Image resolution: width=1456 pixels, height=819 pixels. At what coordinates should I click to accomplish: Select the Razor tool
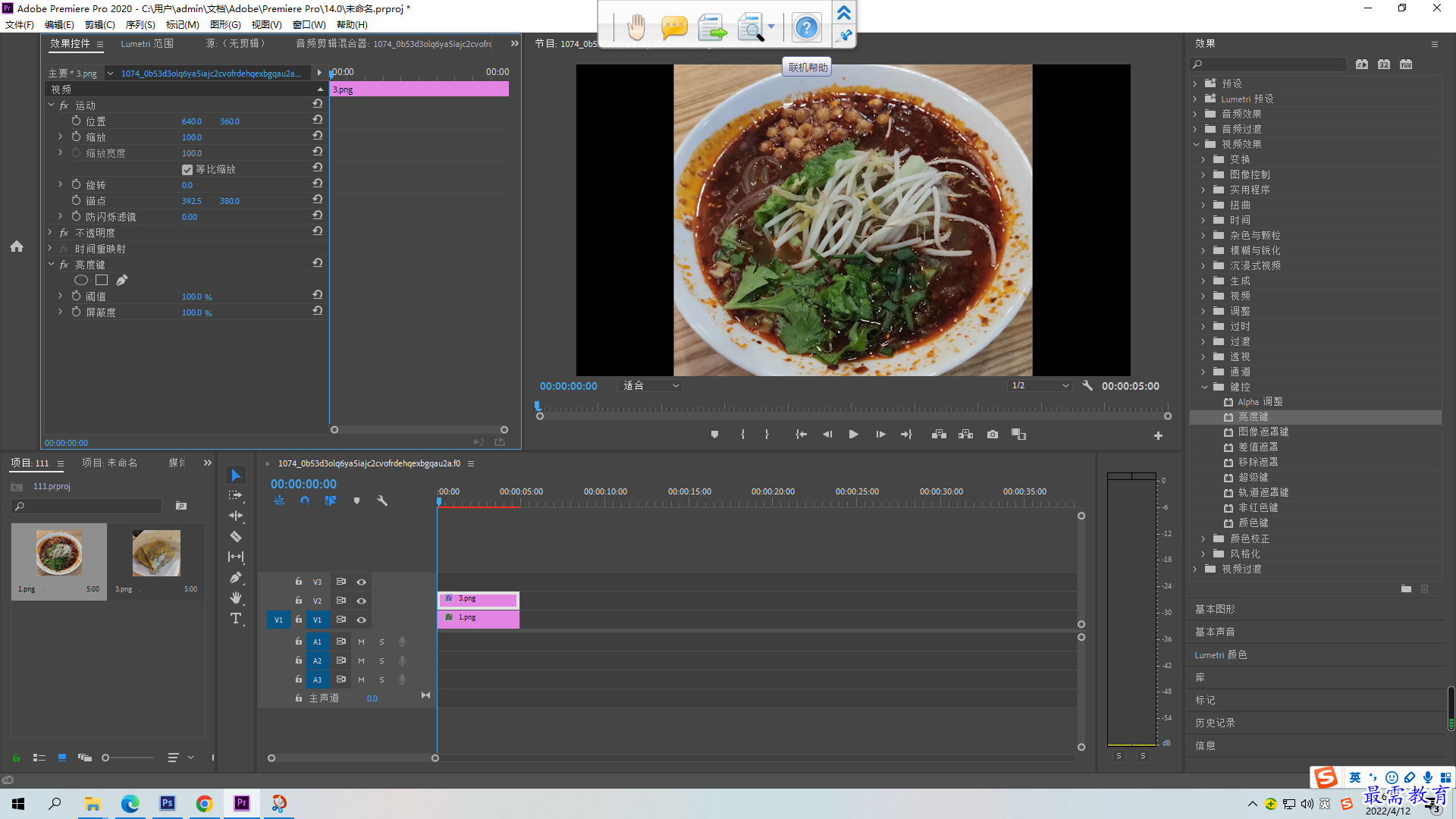point(236,536)
